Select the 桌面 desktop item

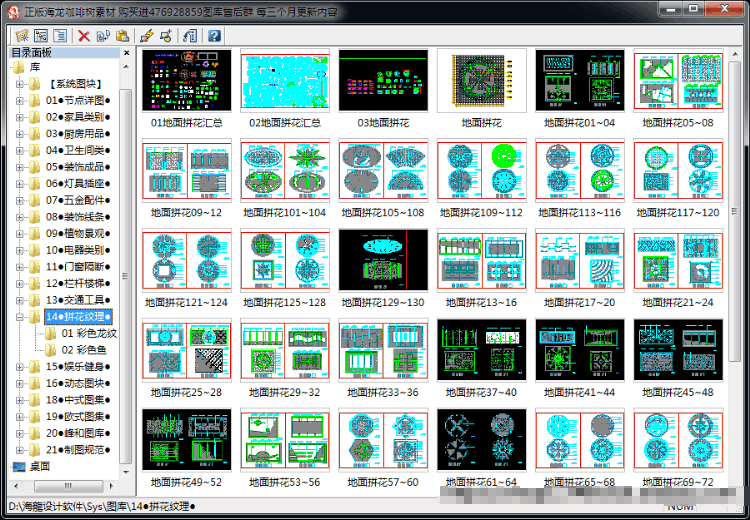[40, 466]
